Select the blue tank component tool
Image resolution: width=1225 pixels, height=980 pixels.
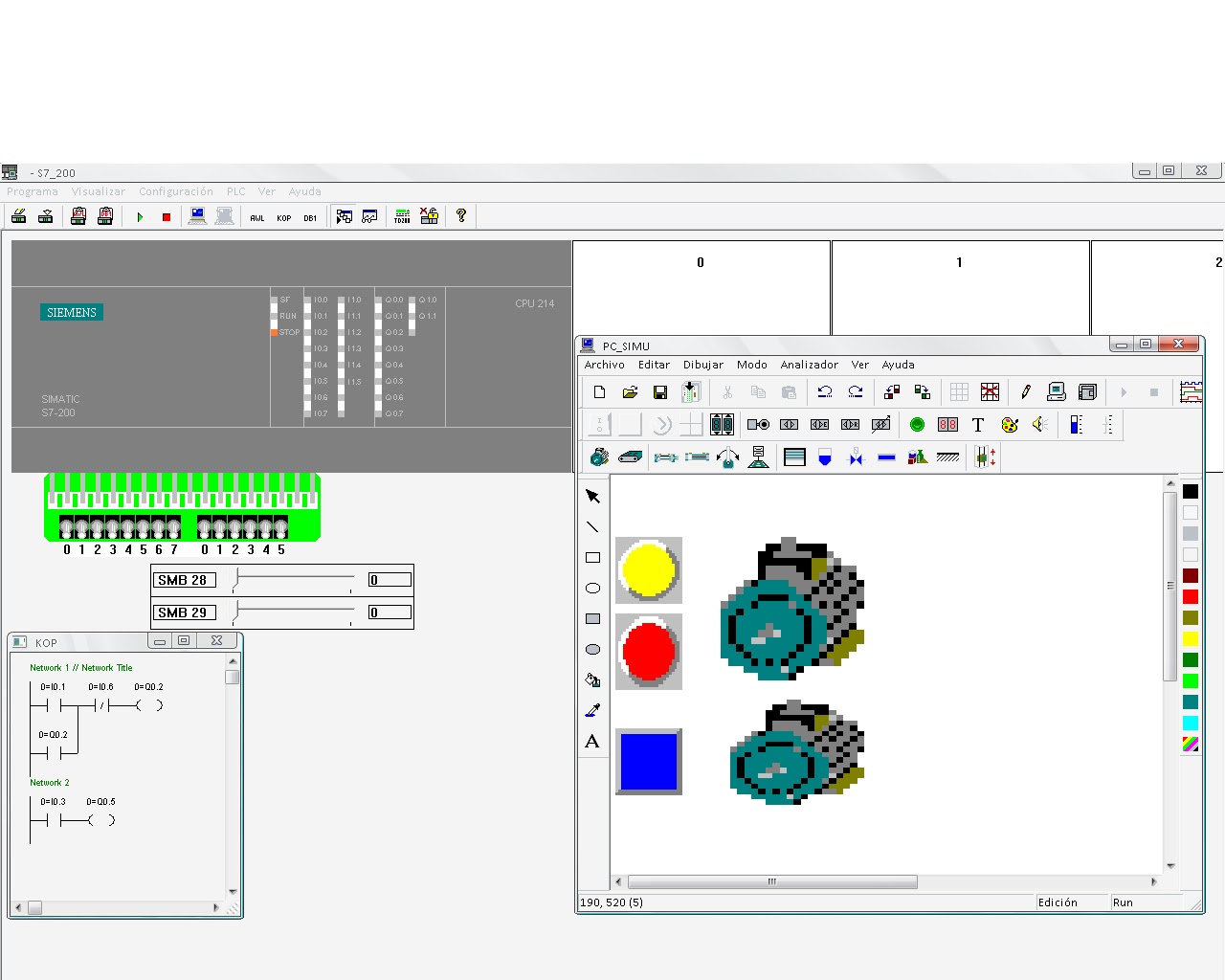(825, 457)
